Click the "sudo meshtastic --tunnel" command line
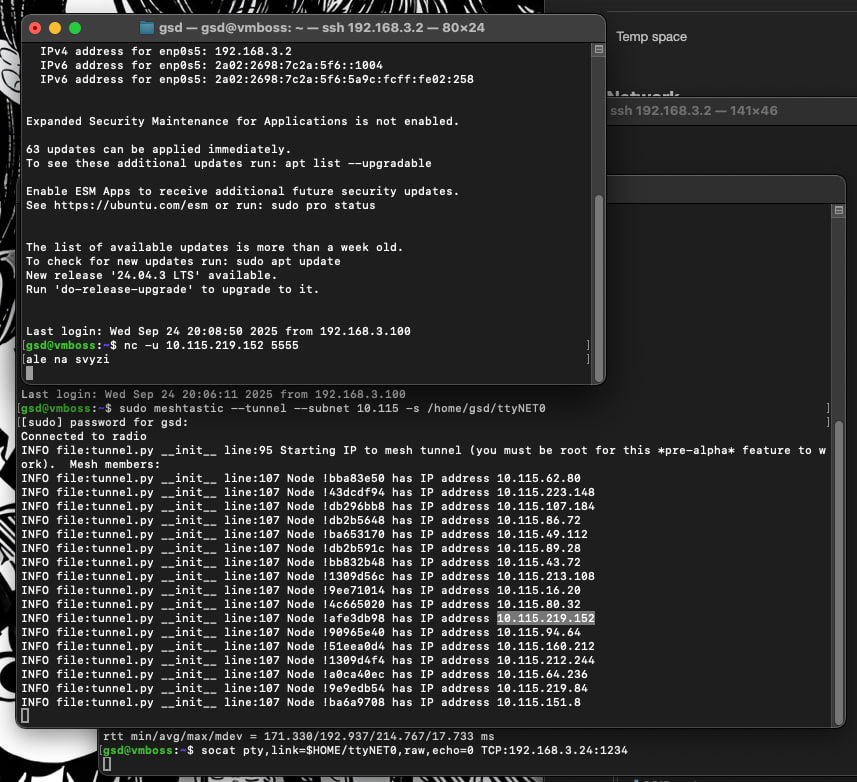 (x=332, y=408)
